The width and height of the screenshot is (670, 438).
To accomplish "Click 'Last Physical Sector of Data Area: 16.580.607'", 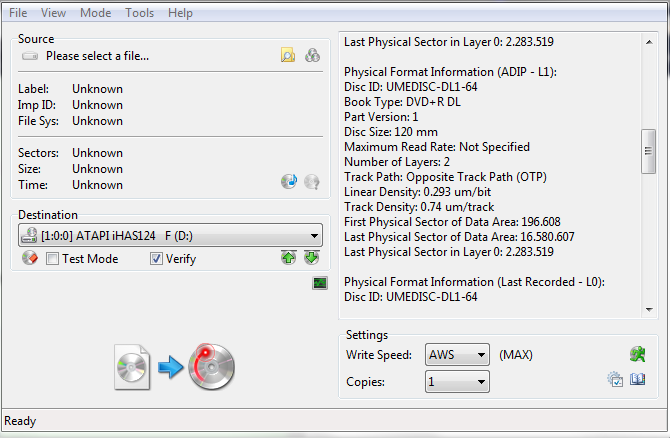I will click(459, 237).
